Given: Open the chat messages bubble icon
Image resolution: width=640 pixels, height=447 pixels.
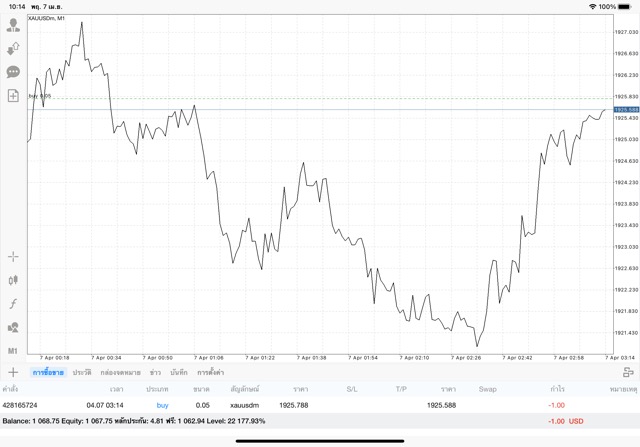Looking at the screenshot, I should (13, 72).
